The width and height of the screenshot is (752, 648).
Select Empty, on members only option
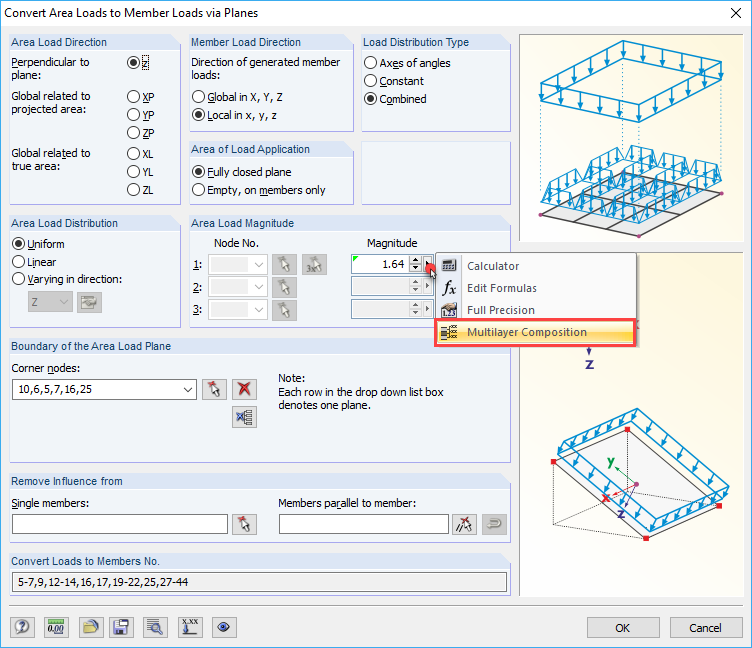point(198,190)
